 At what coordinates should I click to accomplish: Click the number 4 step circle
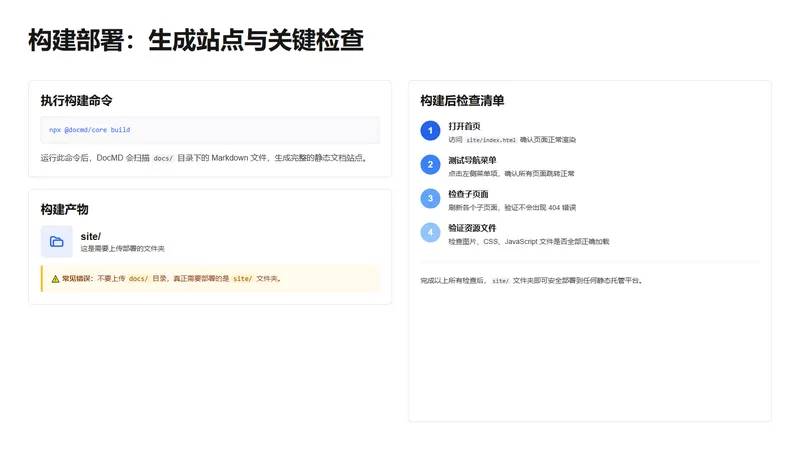(430, 232)
